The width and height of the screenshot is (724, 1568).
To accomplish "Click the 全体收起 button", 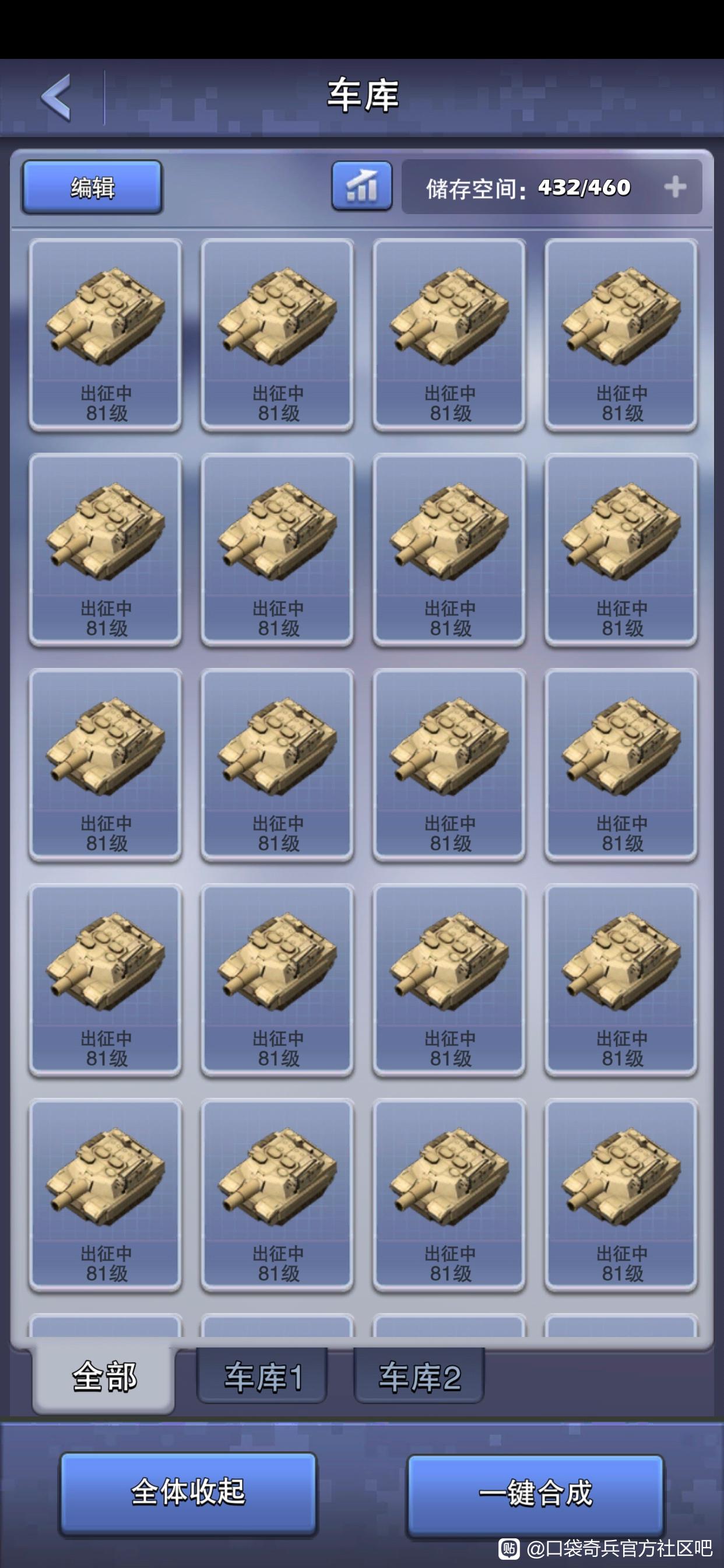I will pos(189,1492).
